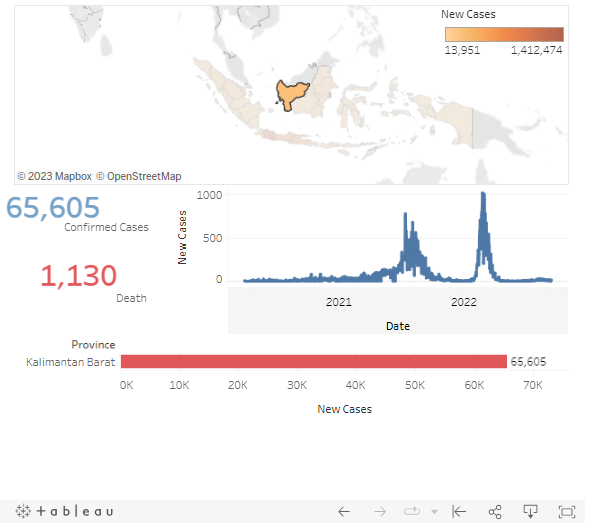Click the Province header label
Viewport: 590px width, 523px height.
(93, 345)
